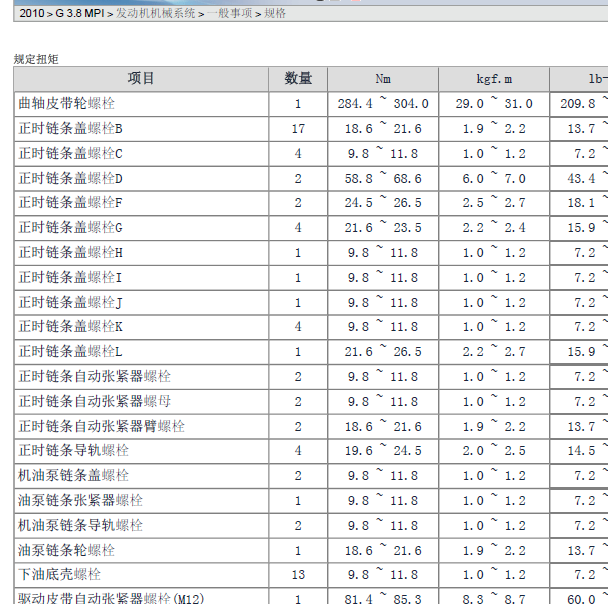Select the "2.0 ~ 2.5" kgf.m value
608x604 pixels.
[x=494, y=450]
